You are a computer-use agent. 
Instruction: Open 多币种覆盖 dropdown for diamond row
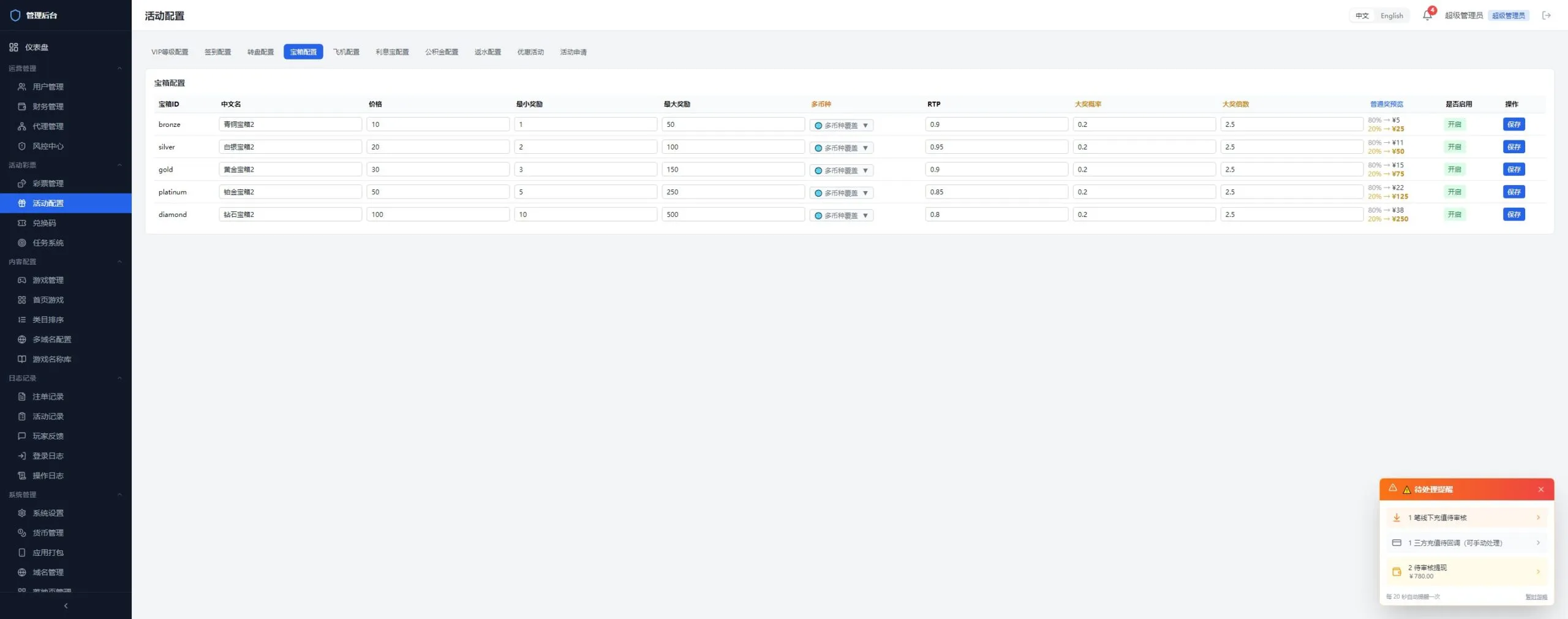pos(842,216)
